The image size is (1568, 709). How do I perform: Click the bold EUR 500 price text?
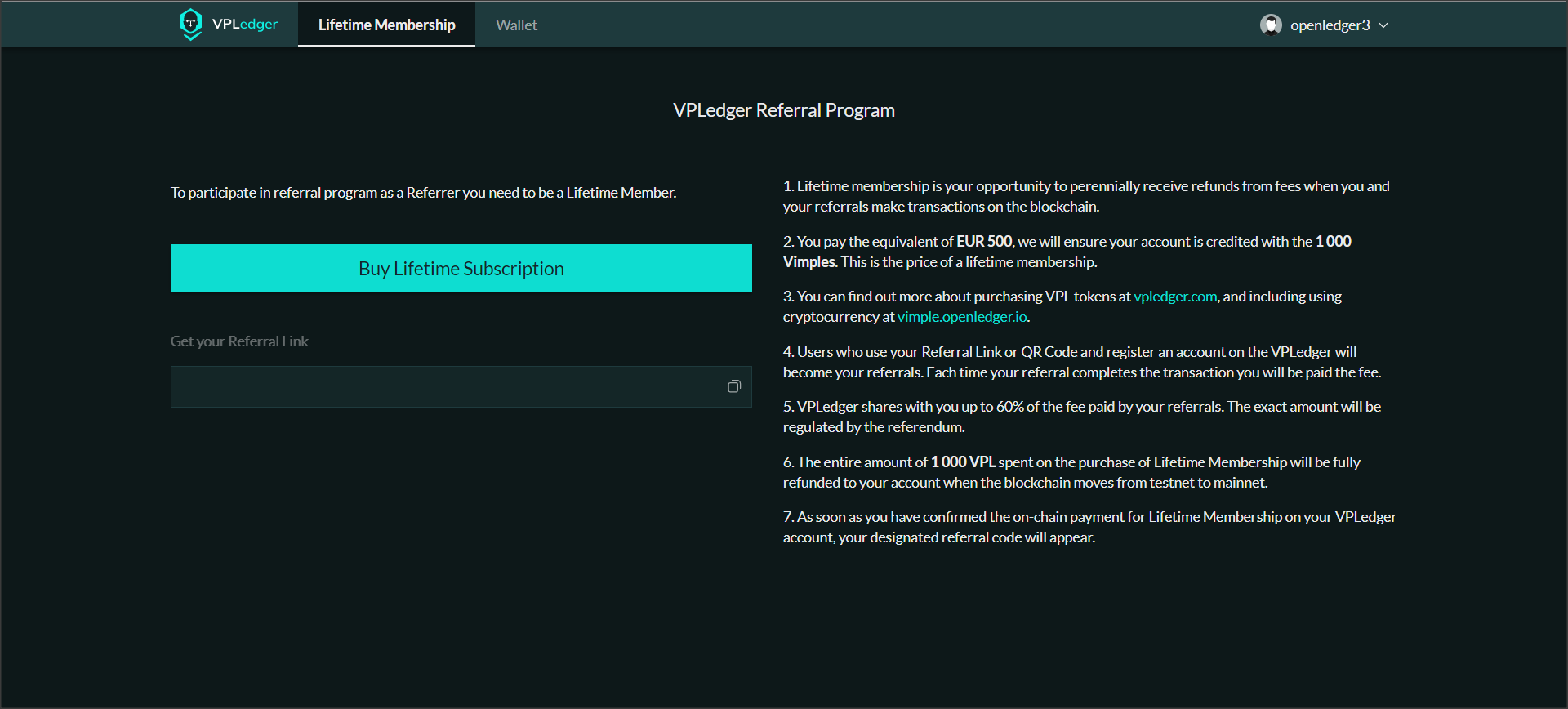click(983, 242)
